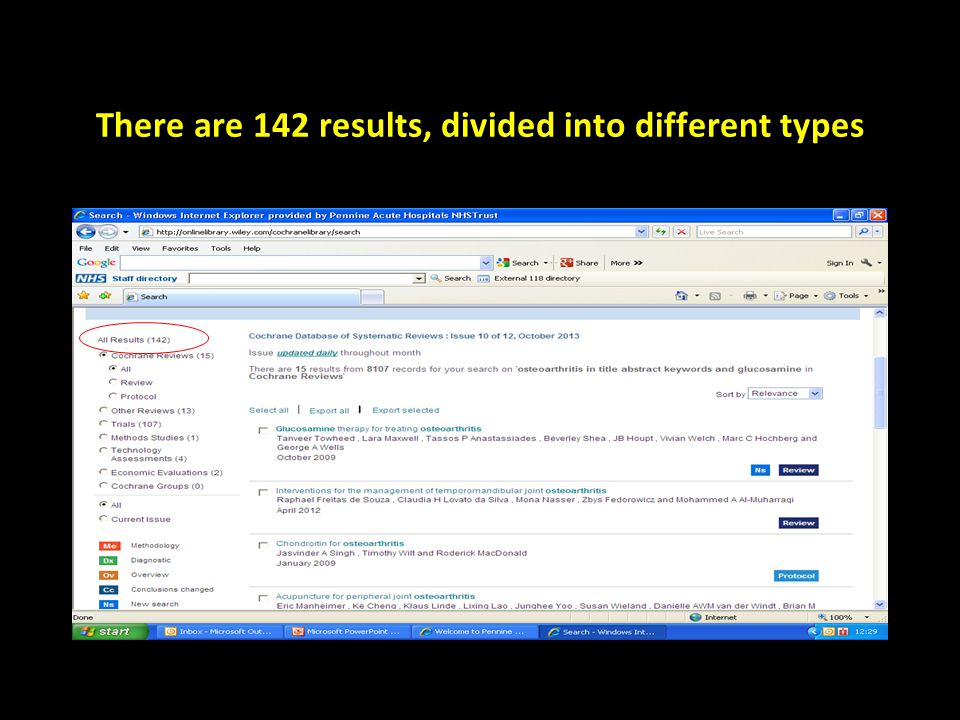Click the Internet zone globe icon
Viewport: 960px width, 720px height.
[696, 617]
